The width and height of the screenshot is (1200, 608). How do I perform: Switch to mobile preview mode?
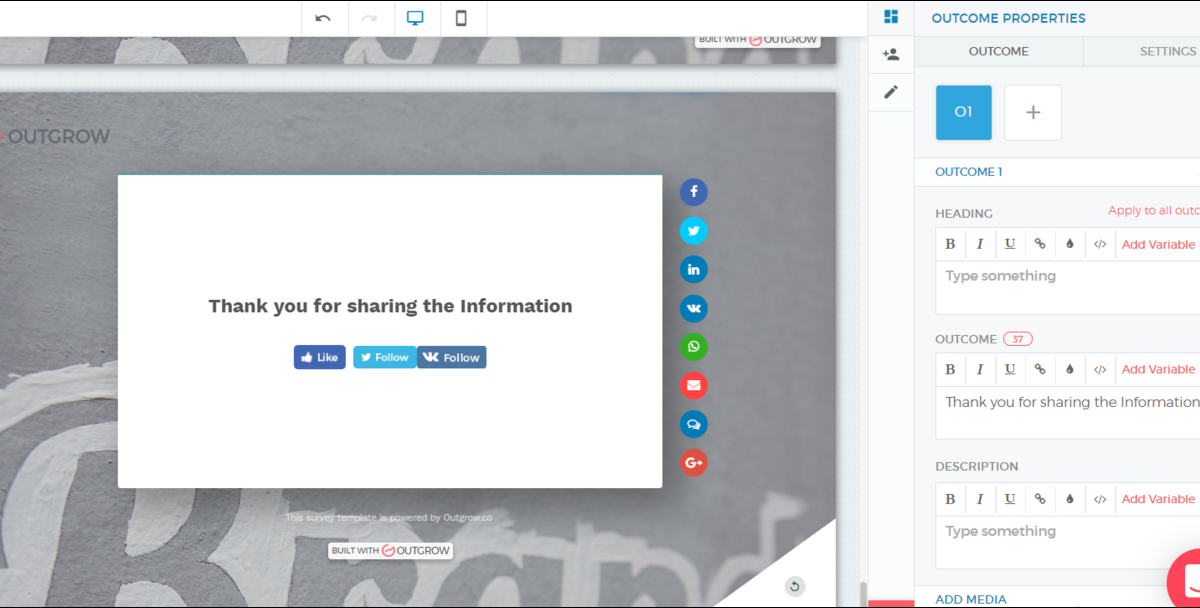[x=461, y=18]
